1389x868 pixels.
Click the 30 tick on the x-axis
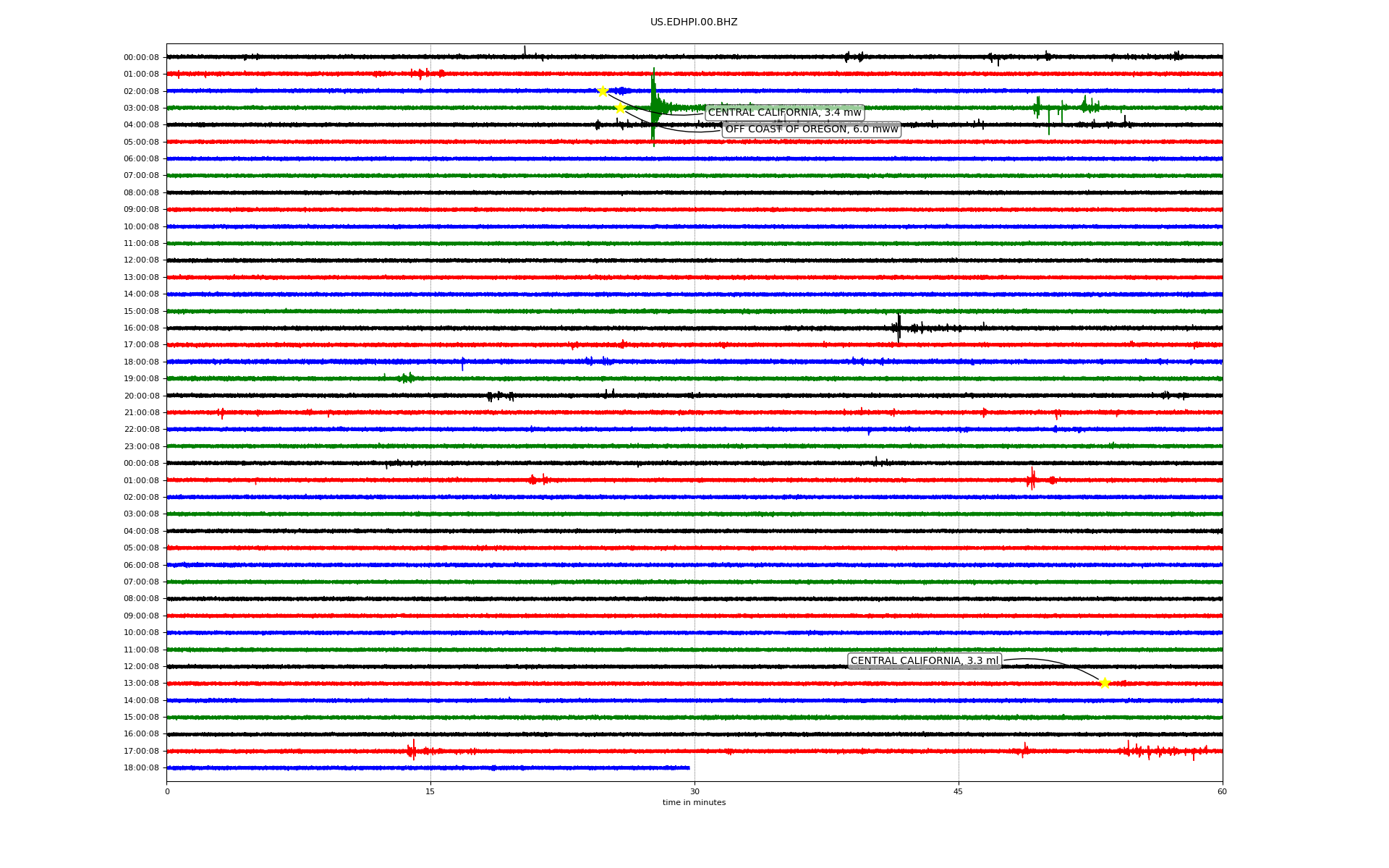(694, 791)
